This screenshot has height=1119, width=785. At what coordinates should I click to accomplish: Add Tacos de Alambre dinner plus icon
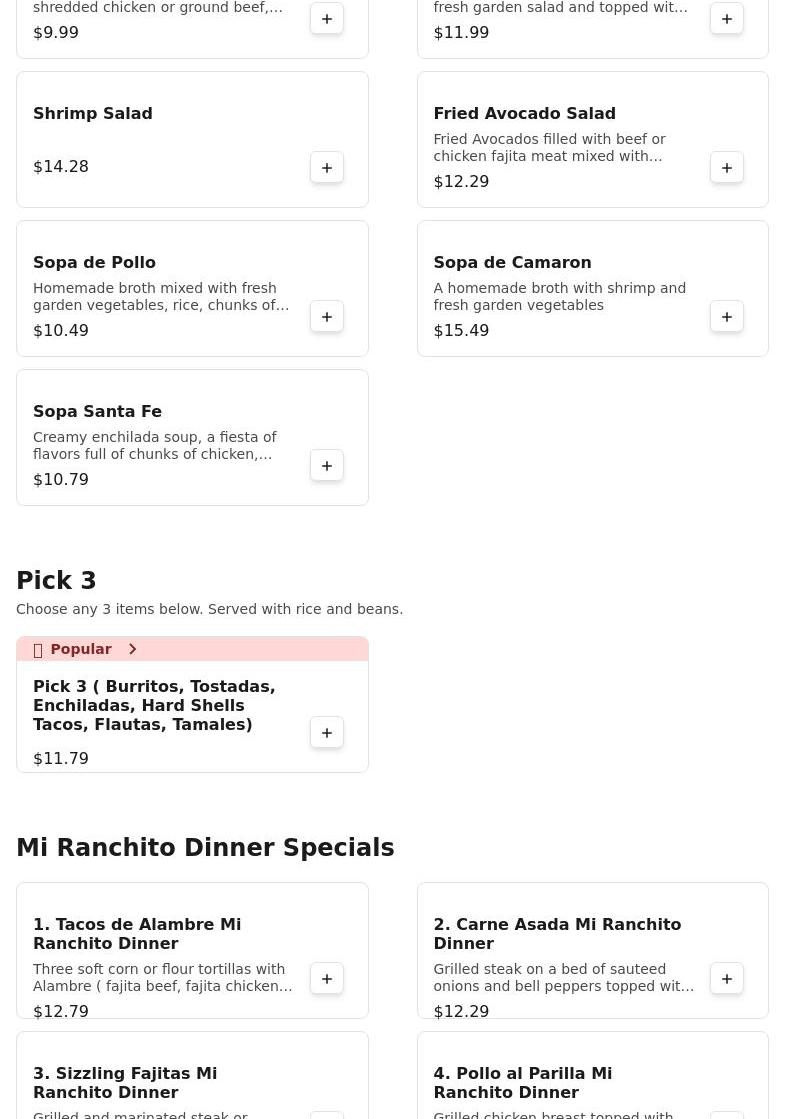[x=327, y=979]
